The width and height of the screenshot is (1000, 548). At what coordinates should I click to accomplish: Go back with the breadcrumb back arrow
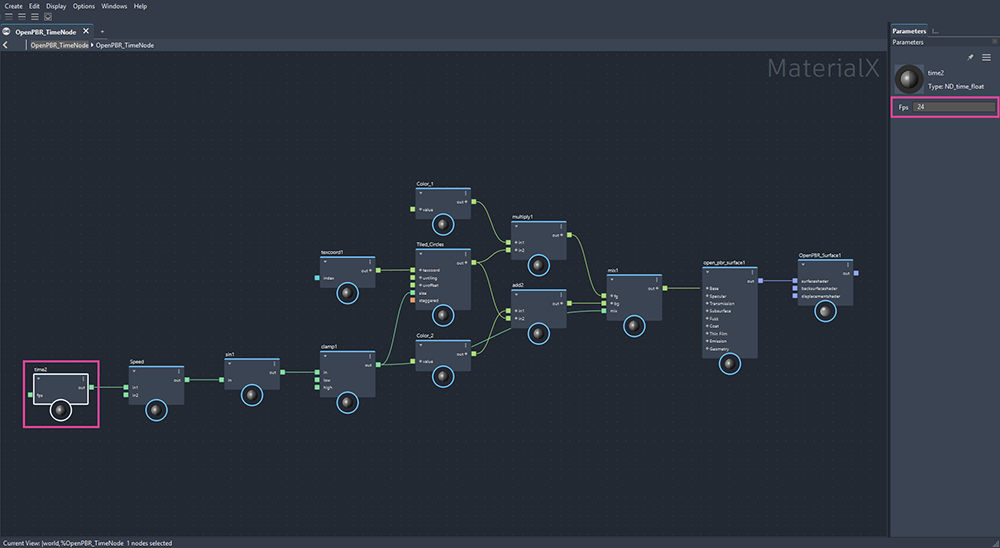click(6, 45)
